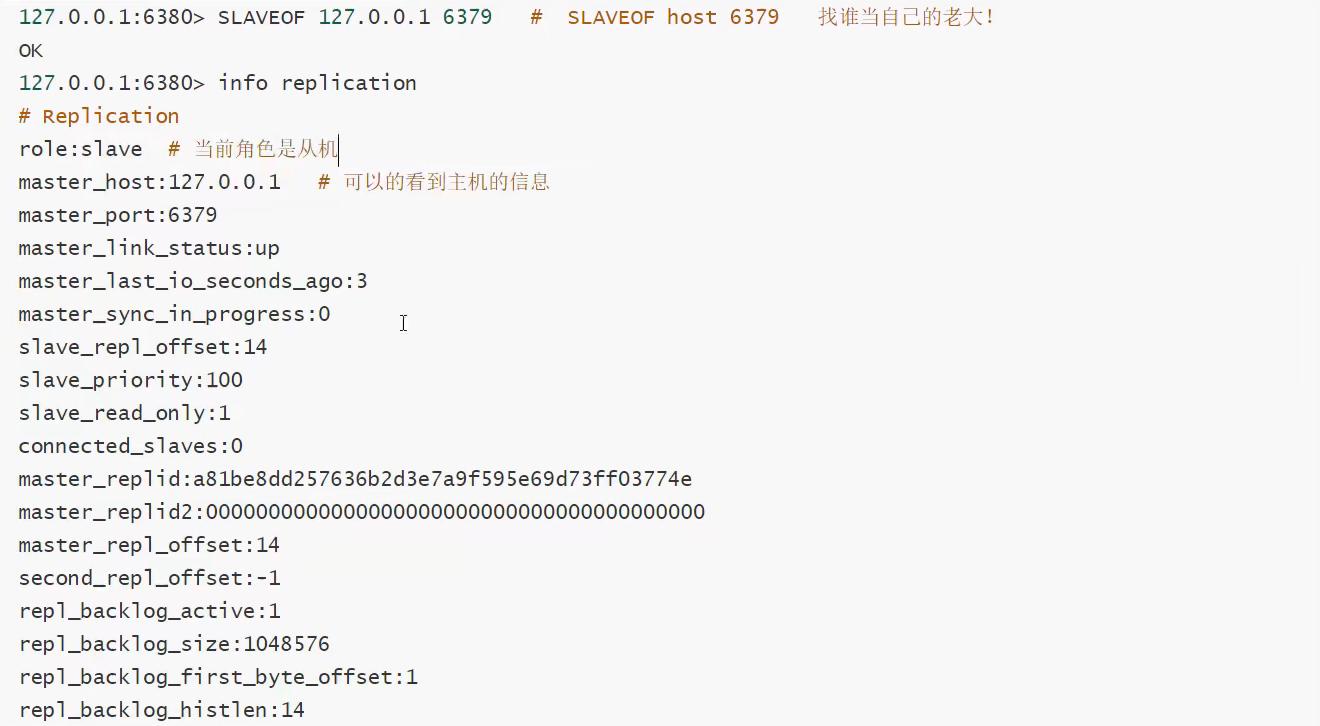Image resolution: width=1320 pixels, height=726 pixels.
Task: Click connected_slaves:0 line
Action: (x=130, y=446)
